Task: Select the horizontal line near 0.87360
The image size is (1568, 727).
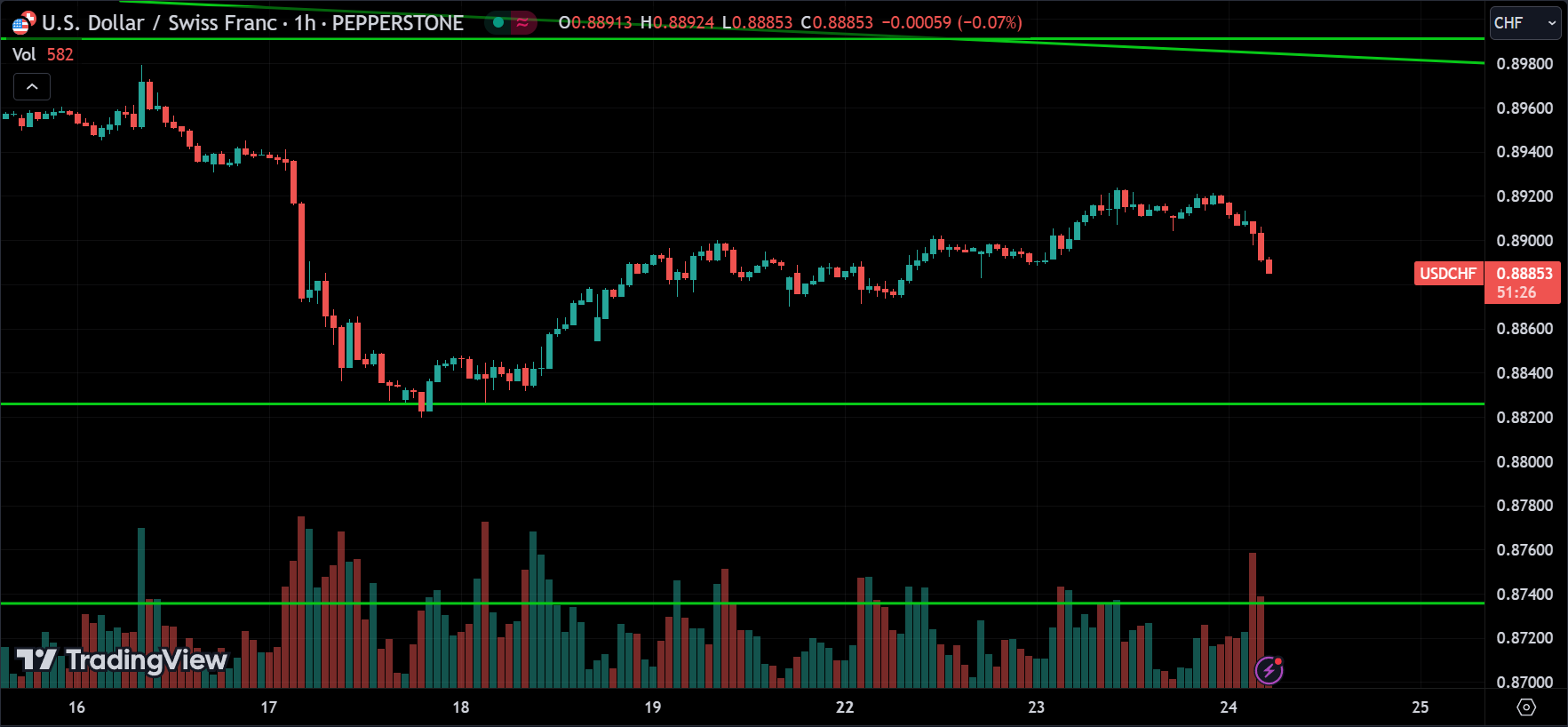Action: (742, 603)
